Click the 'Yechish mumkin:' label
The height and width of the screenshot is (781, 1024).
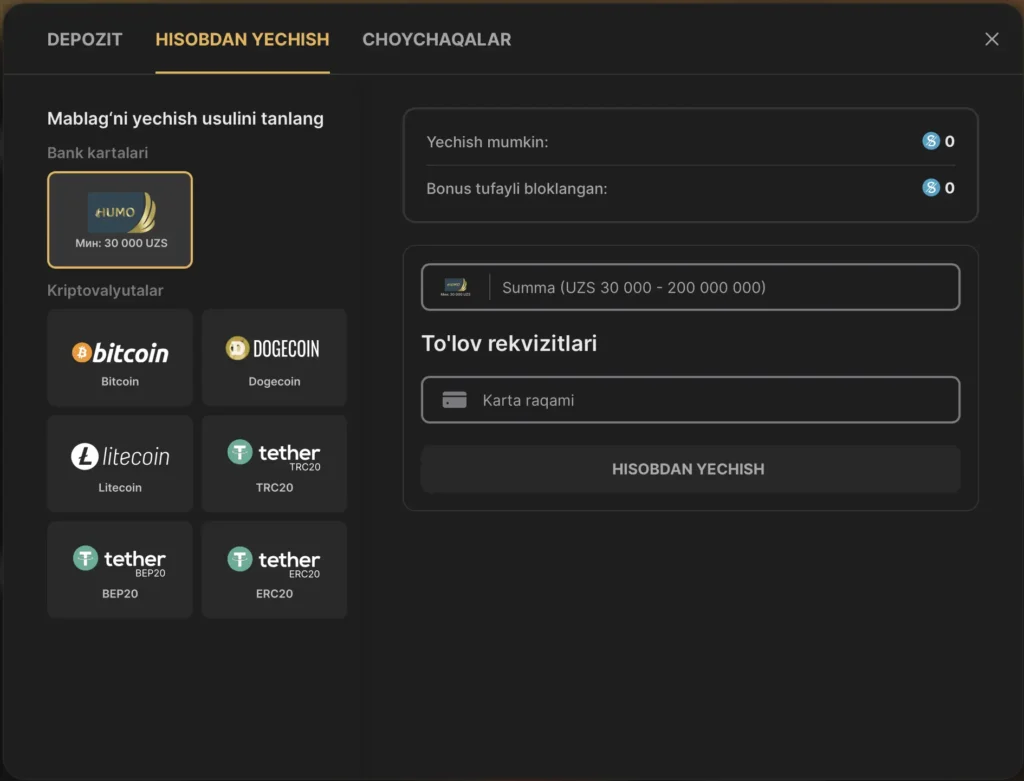tap(487, 142)
